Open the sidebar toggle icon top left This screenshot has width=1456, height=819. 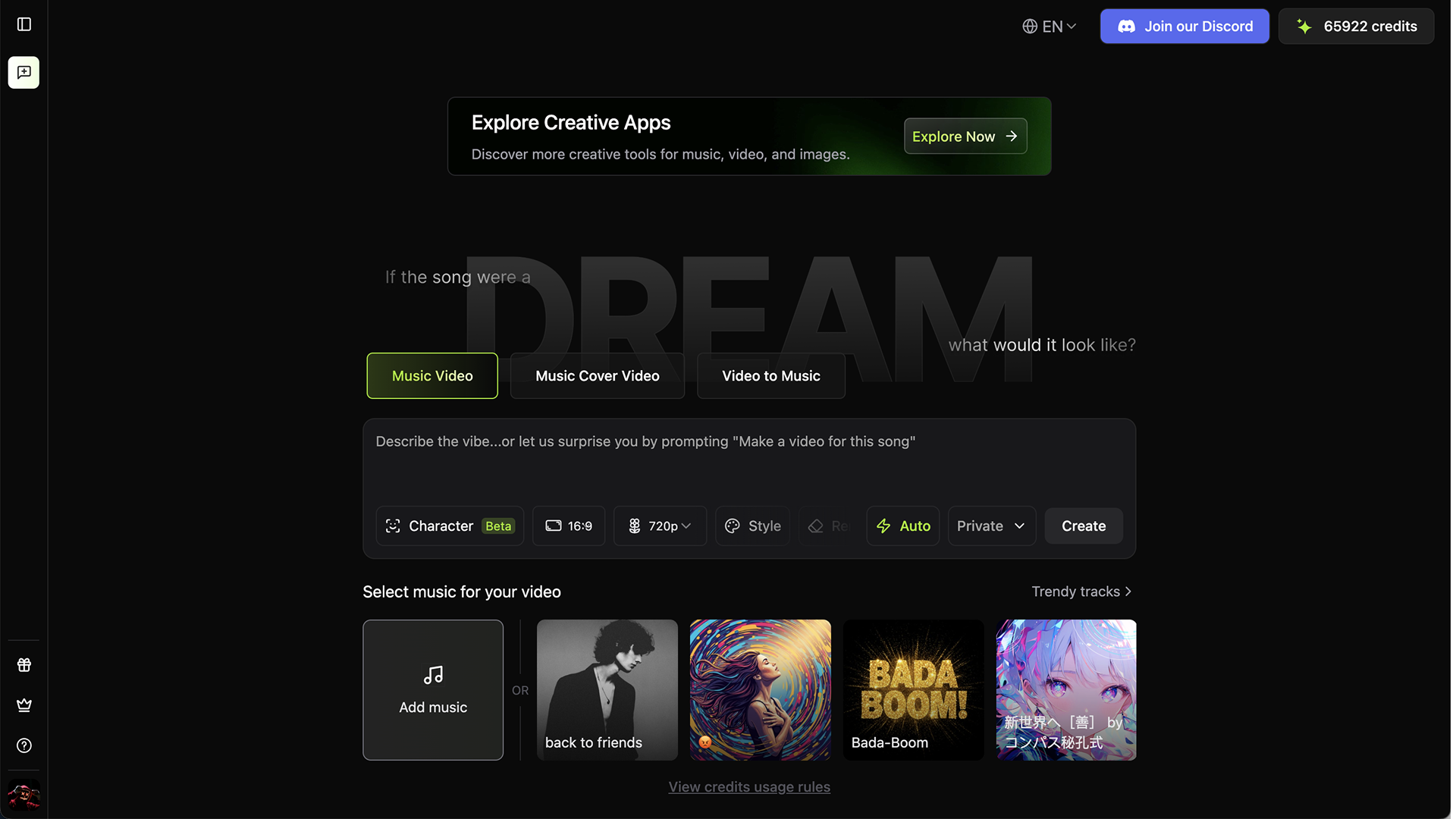pos(24,24)
